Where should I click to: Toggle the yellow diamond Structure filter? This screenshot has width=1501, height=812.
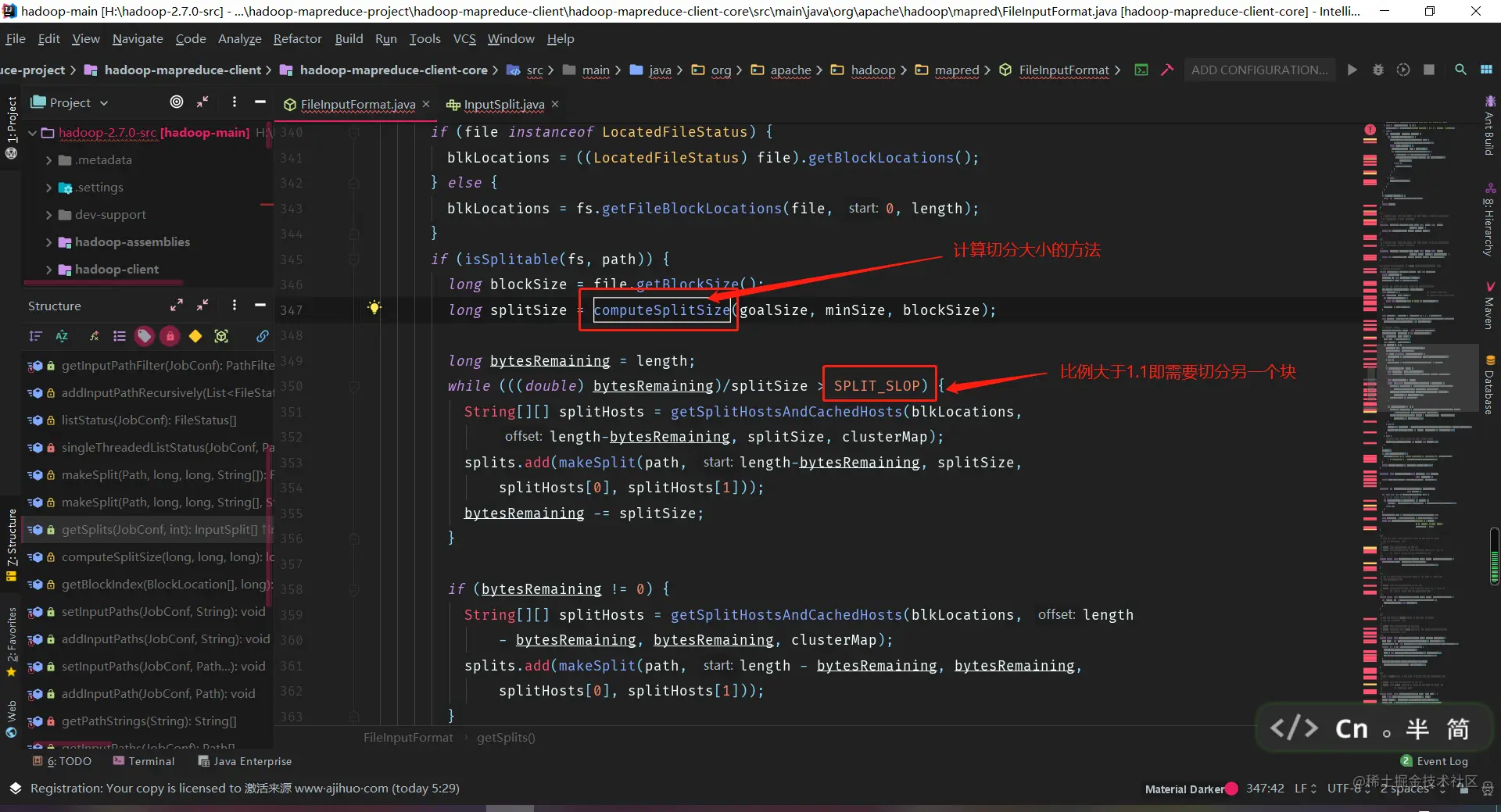[x=195, y=336]
